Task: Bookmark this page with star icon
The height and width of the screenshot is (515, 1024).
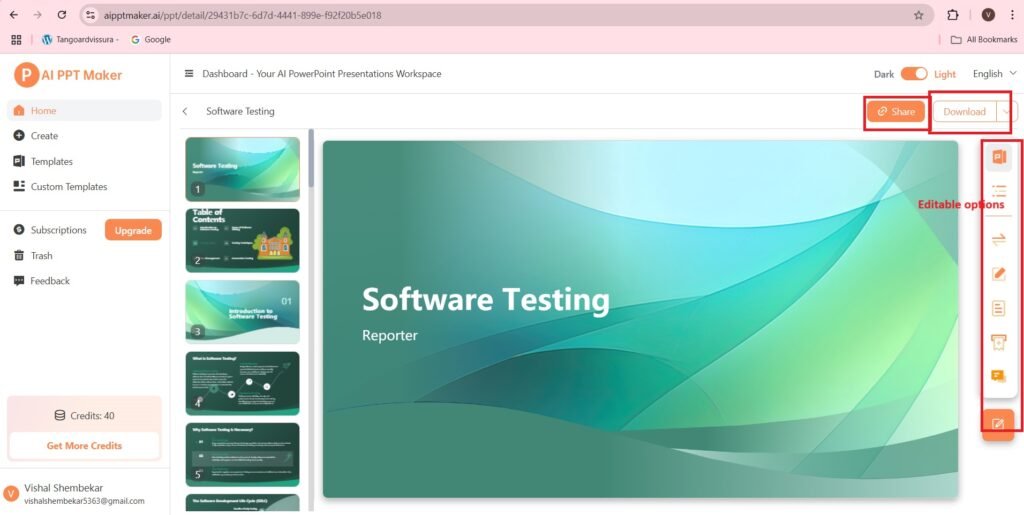Action: (x=918, y=15)
